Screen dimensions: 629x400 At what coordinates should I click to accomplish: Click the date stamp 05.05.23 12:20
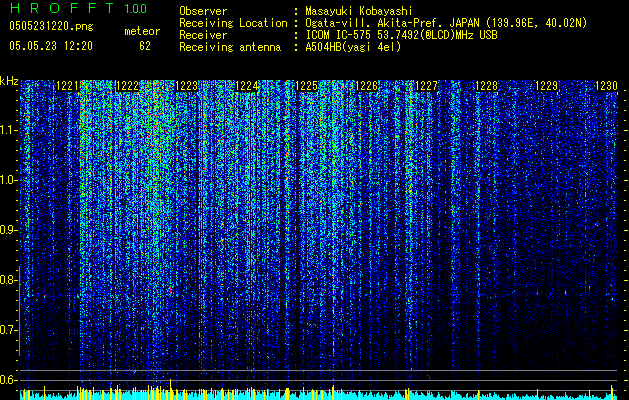pos(51,46)
